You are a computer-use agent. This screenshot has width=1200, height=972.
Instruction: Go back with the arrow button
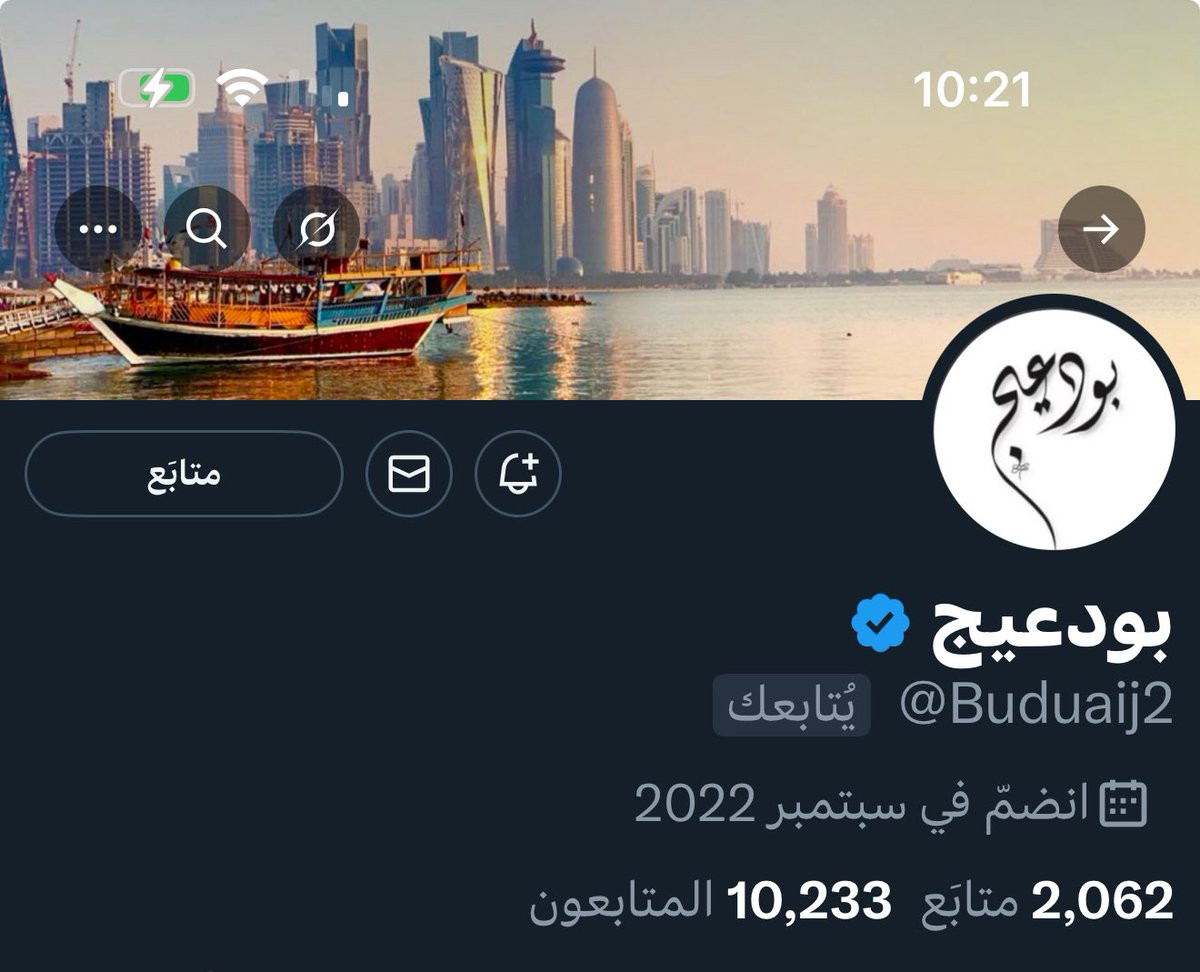(1101, 229)
